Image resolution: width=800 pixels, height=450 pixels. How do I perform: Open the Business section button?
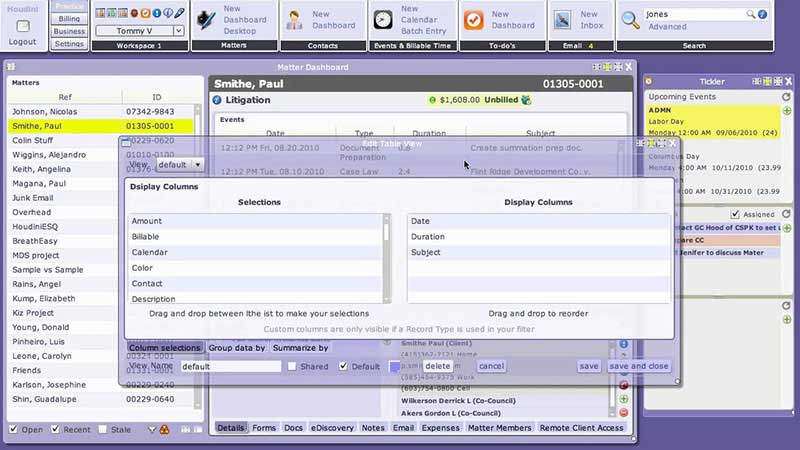click(x=69, y=31)
